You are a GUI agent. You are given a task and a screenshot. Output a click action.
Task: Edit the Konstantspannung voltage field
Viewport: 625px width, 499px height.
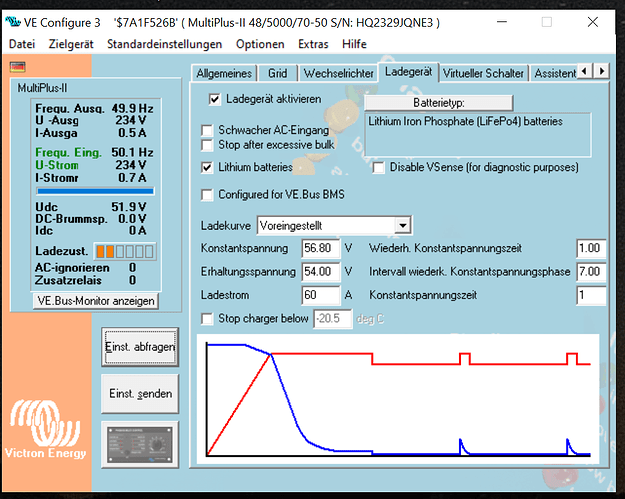(320, 248)
